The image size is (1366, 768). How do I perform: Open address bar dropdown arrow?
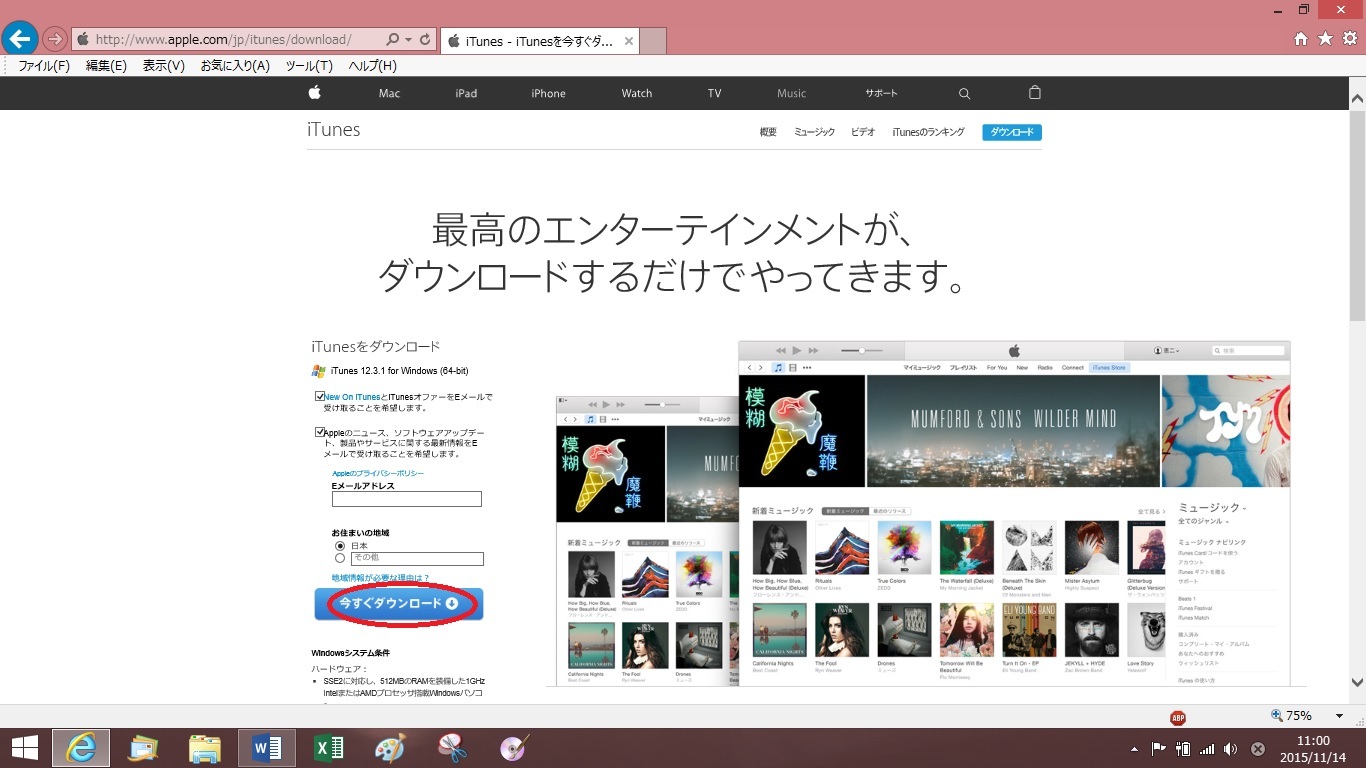pos(408,39)
